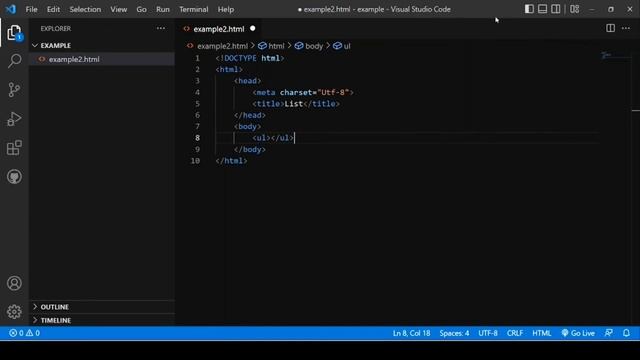Open the notifications bell icon

pos(626,333)
